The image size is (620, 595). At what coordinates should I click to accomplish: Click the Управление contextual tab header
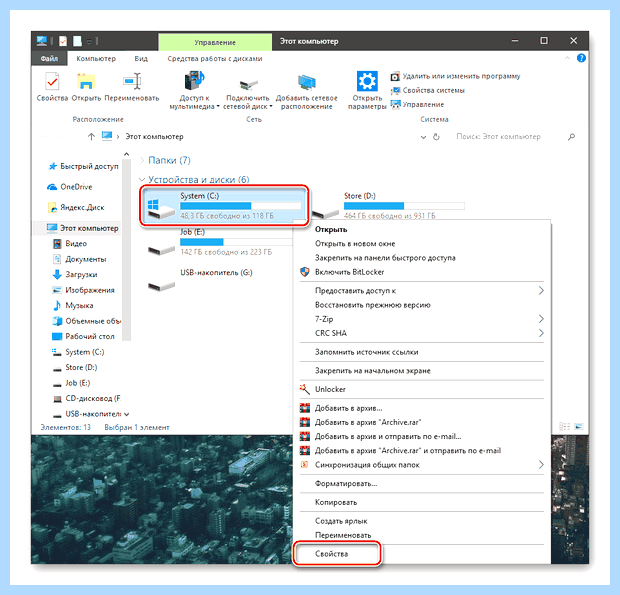pos(215,42)
